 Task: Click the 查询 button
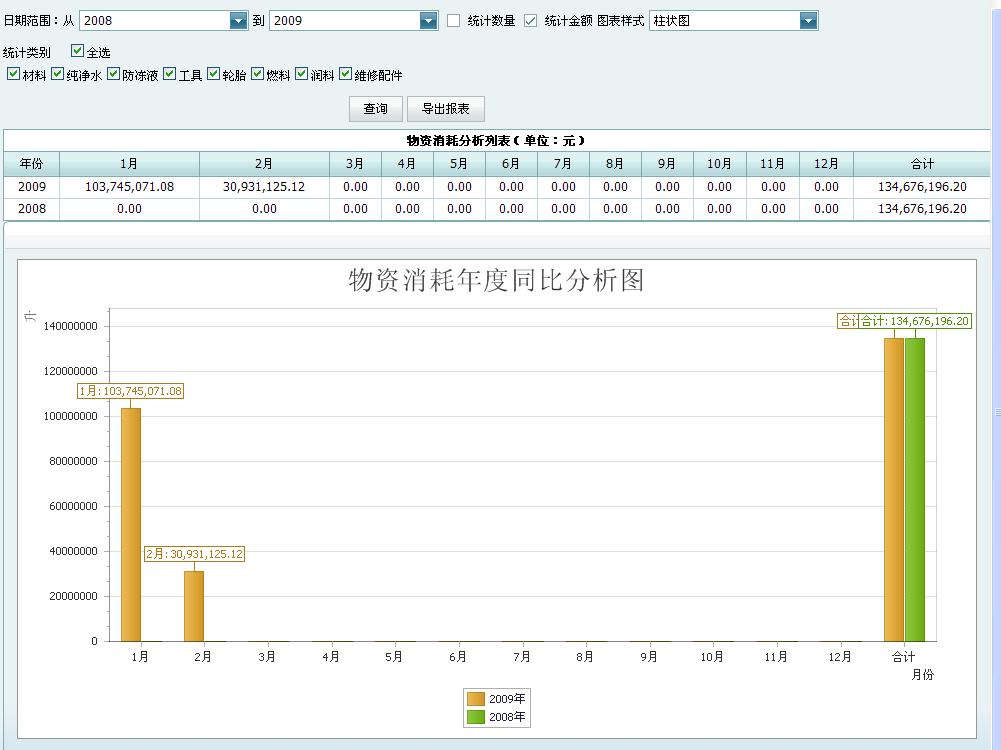(x=375, y=109)
